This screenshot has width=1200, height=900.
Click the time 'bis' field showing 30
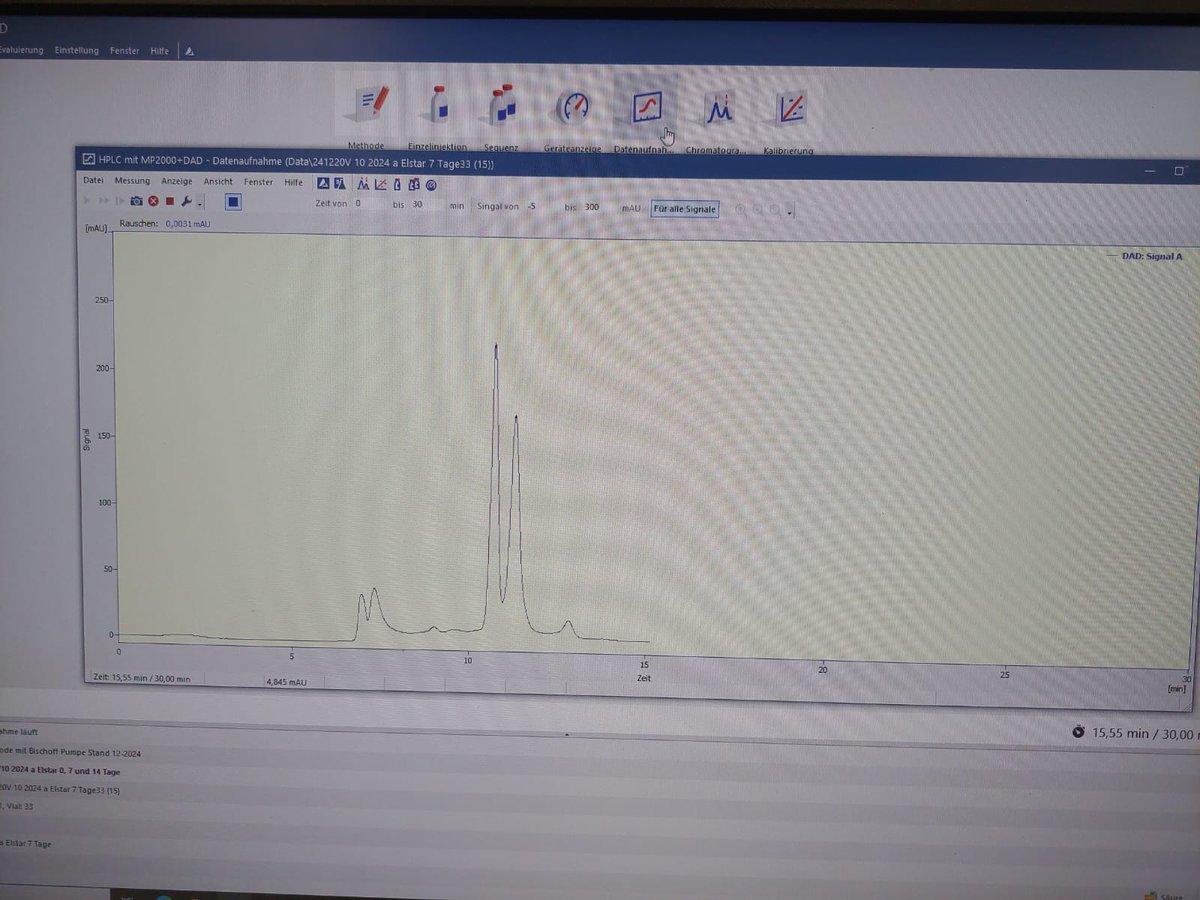click(424, 204)
